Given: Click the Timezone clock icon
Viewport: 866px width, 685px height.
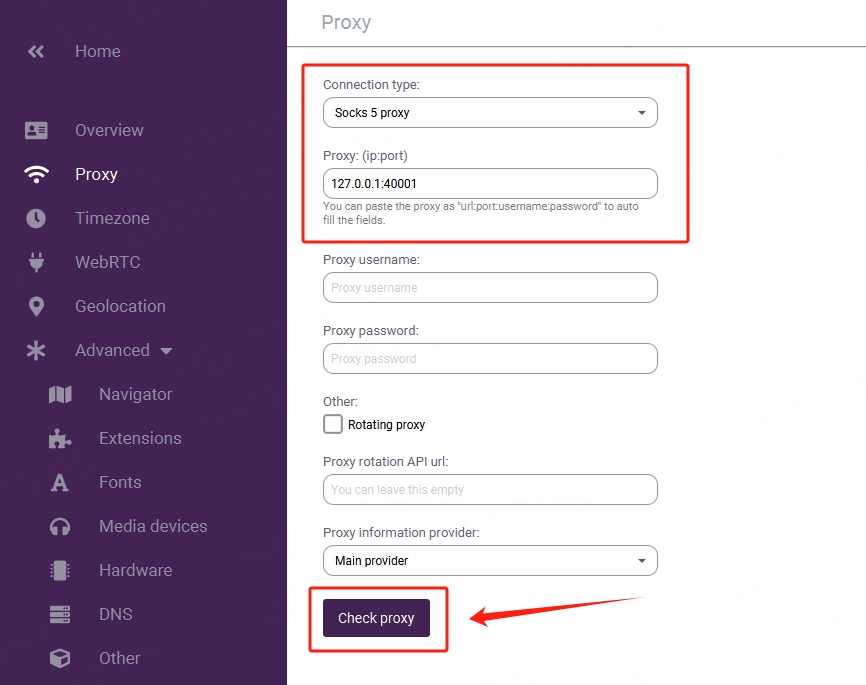Looking at the screenshot, I should click(x=36, y=218).
